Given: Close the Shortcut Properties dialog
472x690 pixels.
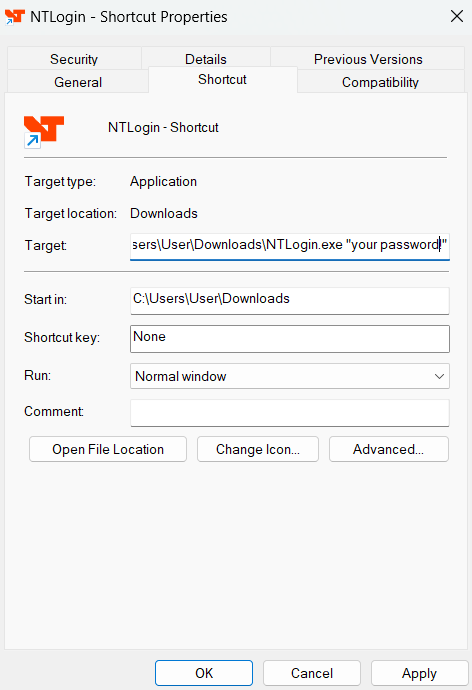Looking at the screenshot, I should click(457, 17).
